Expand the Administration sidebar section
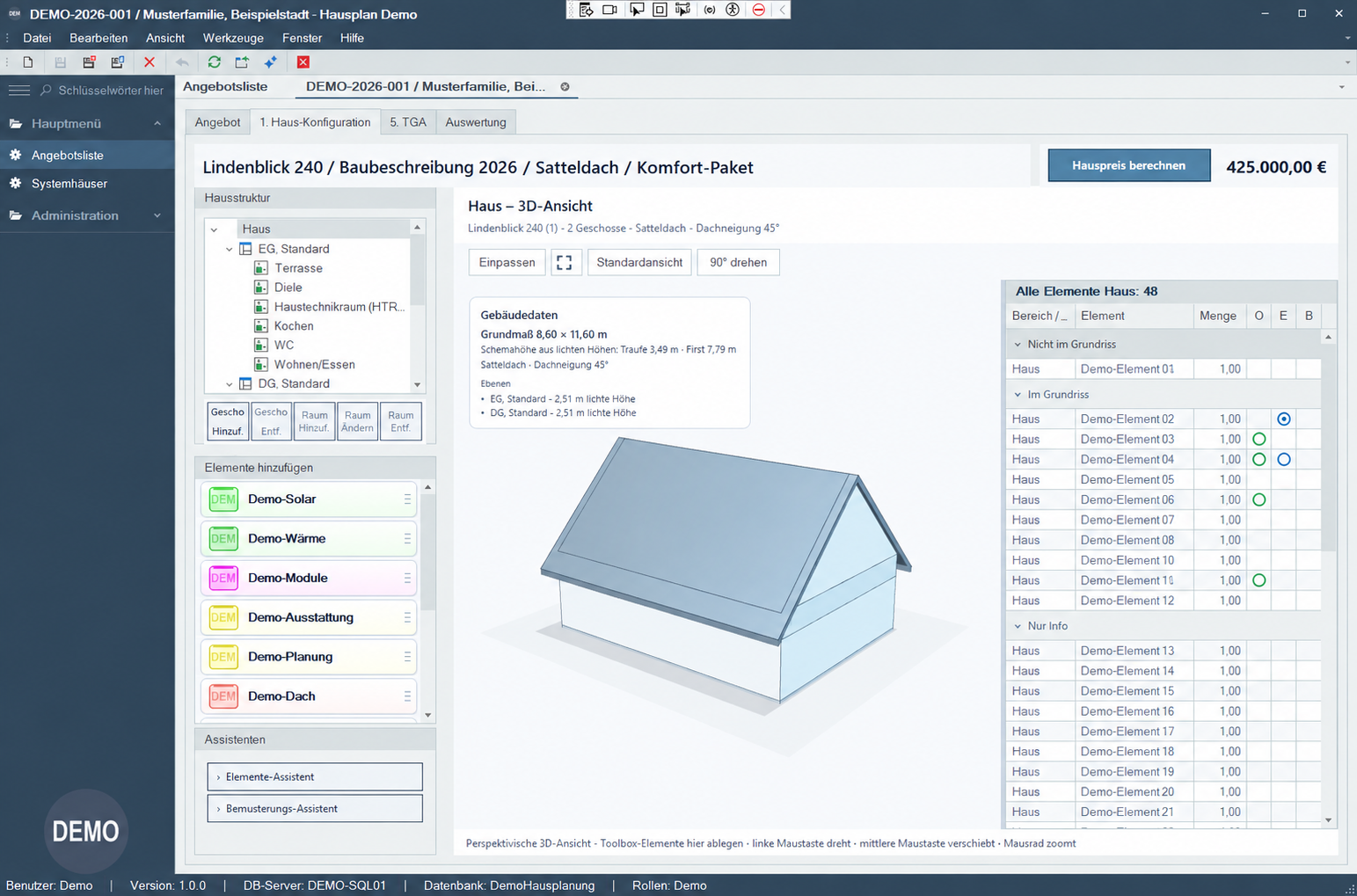 [157, 215]
